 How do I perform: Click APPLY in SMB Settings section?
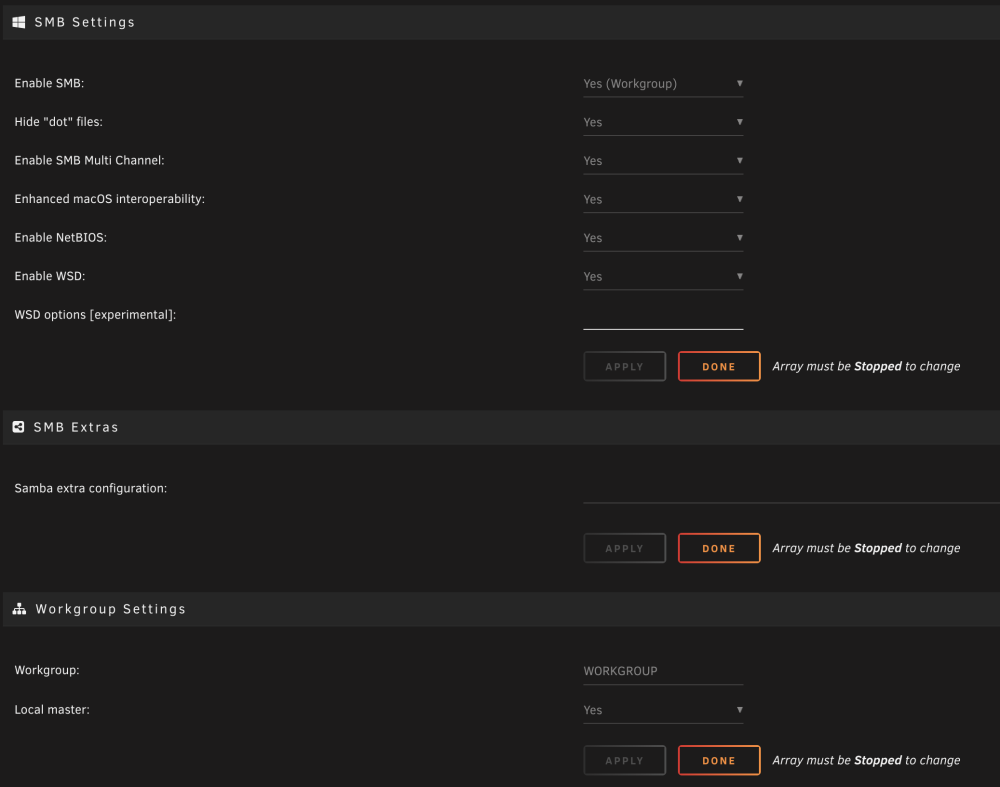(x=624, y=367)
